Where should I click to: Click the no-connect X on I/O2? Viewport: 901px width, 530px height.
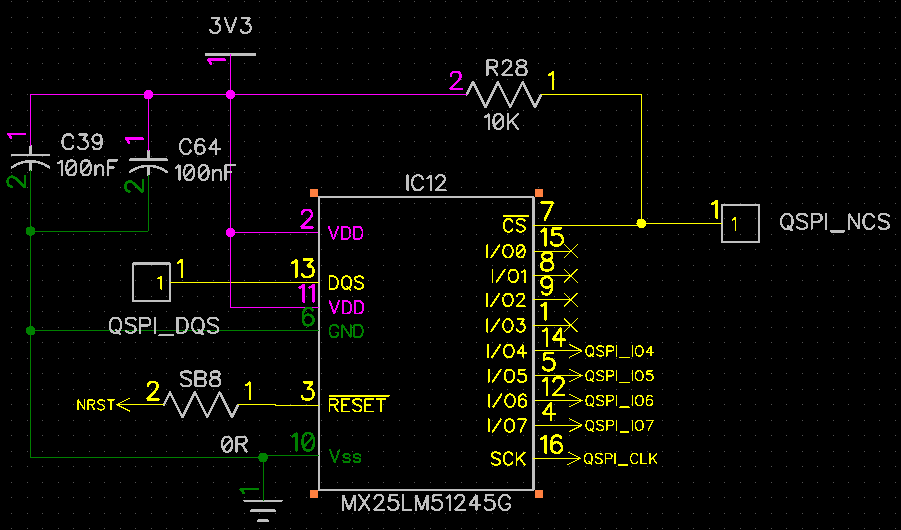point(571,300)
